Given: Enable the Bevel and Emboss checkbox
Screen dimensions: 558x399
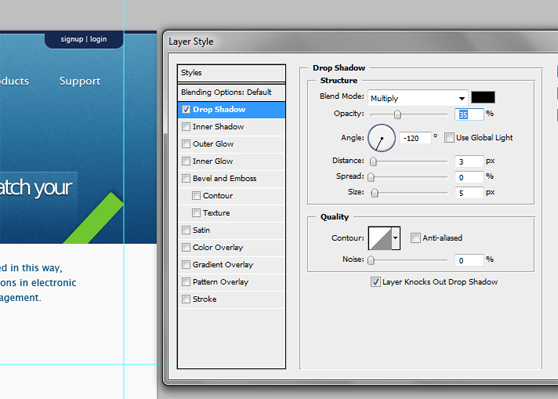Looking at the screenshot, I should click(x=186, y=178).
